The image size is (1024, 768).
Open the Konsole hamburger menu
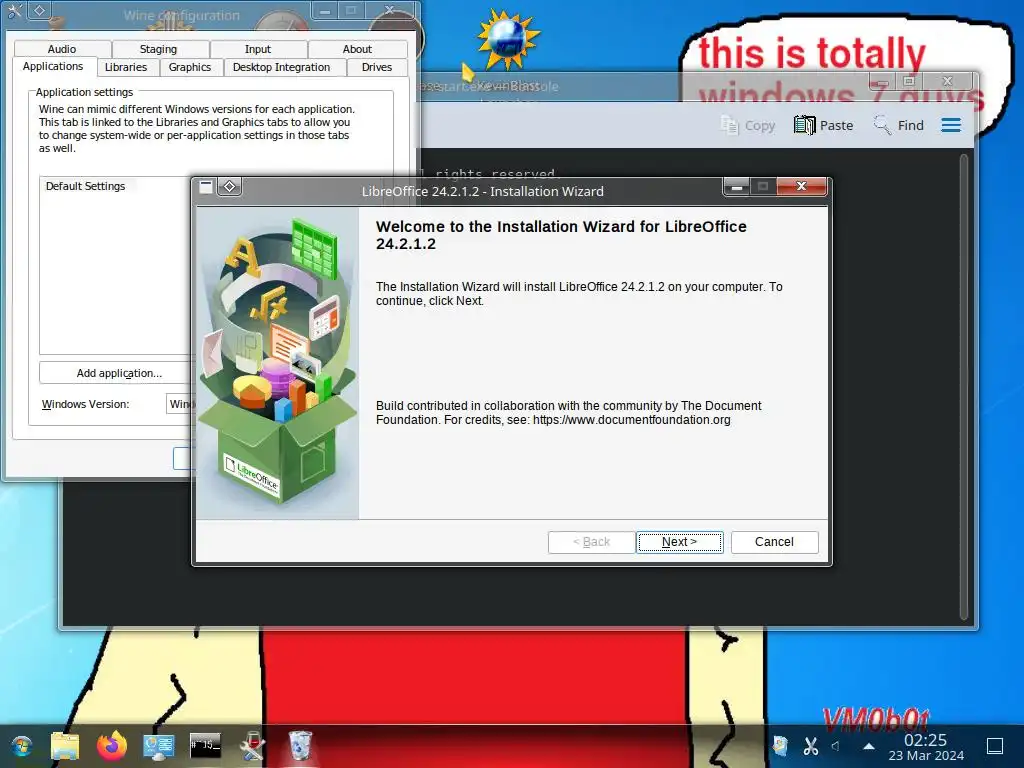coord(951,125)
